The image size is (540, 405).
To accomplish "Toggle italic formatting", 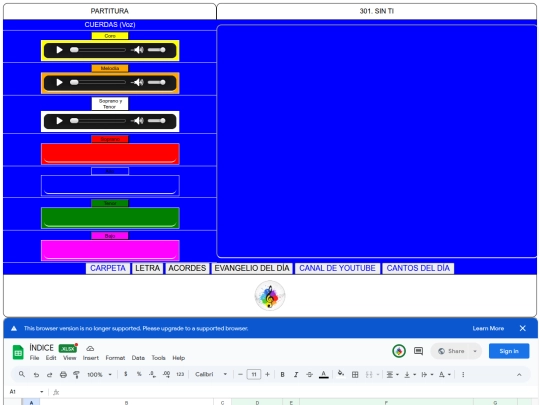I will point(296,374).
